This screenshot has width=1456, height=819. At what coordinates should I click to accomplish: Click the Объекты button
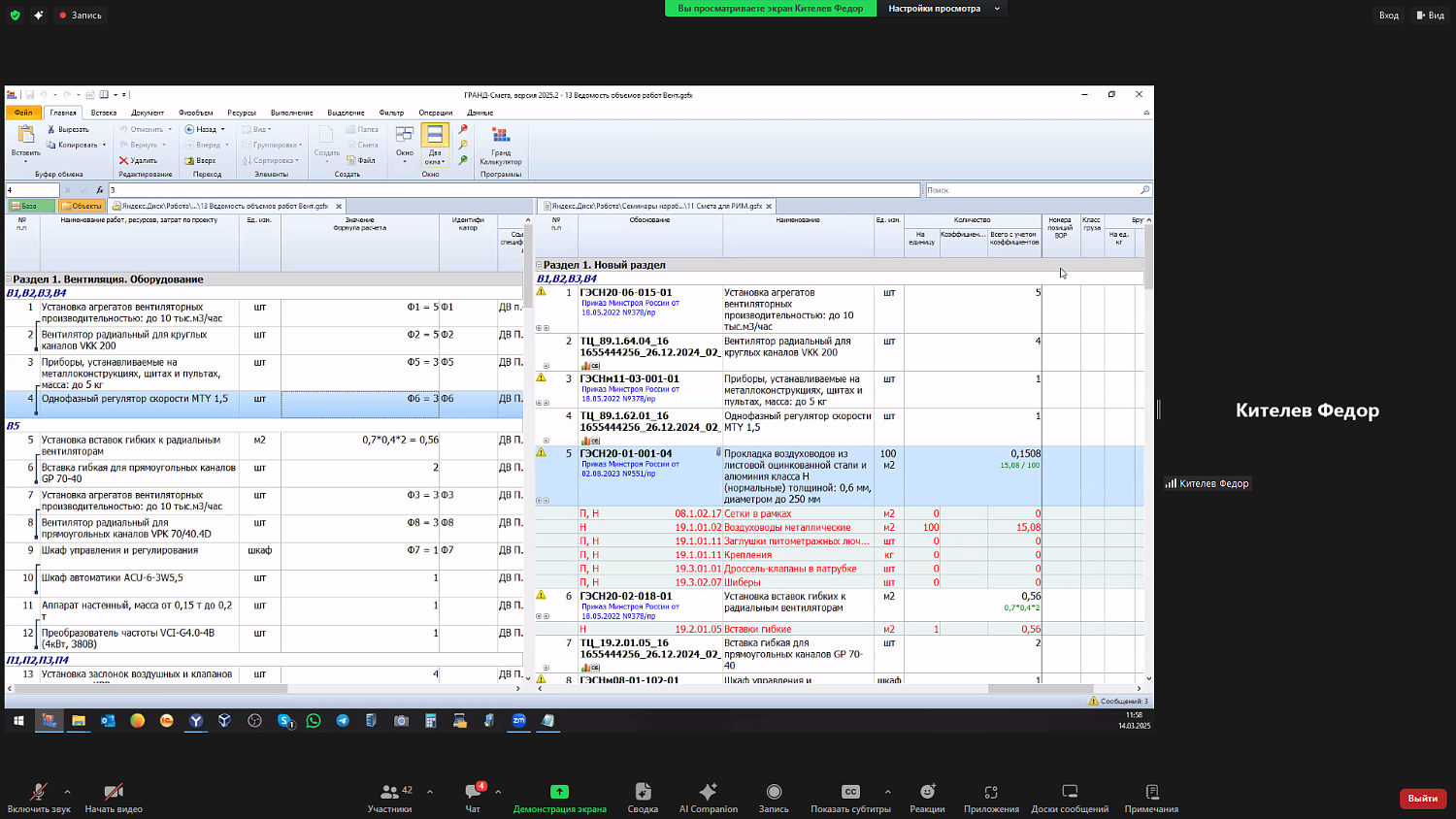(x=82, y=206)
